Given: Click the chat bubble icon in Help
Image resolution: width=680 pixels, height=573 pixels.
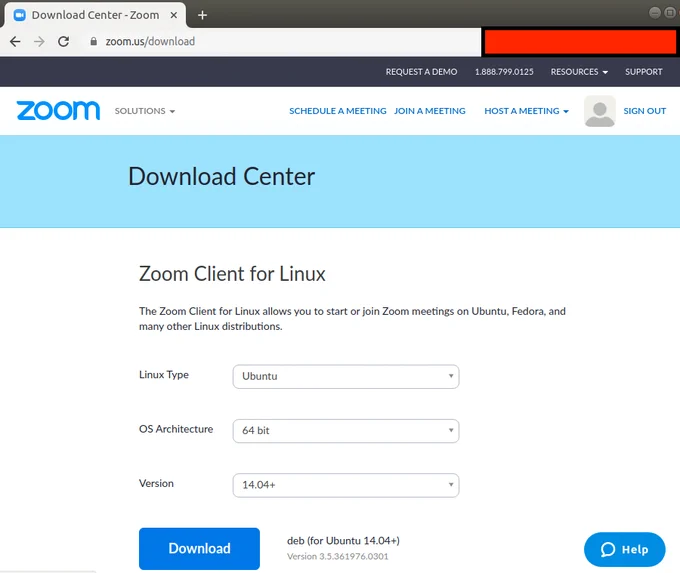Looking at the screenshot, I should (x=608, y=550).
